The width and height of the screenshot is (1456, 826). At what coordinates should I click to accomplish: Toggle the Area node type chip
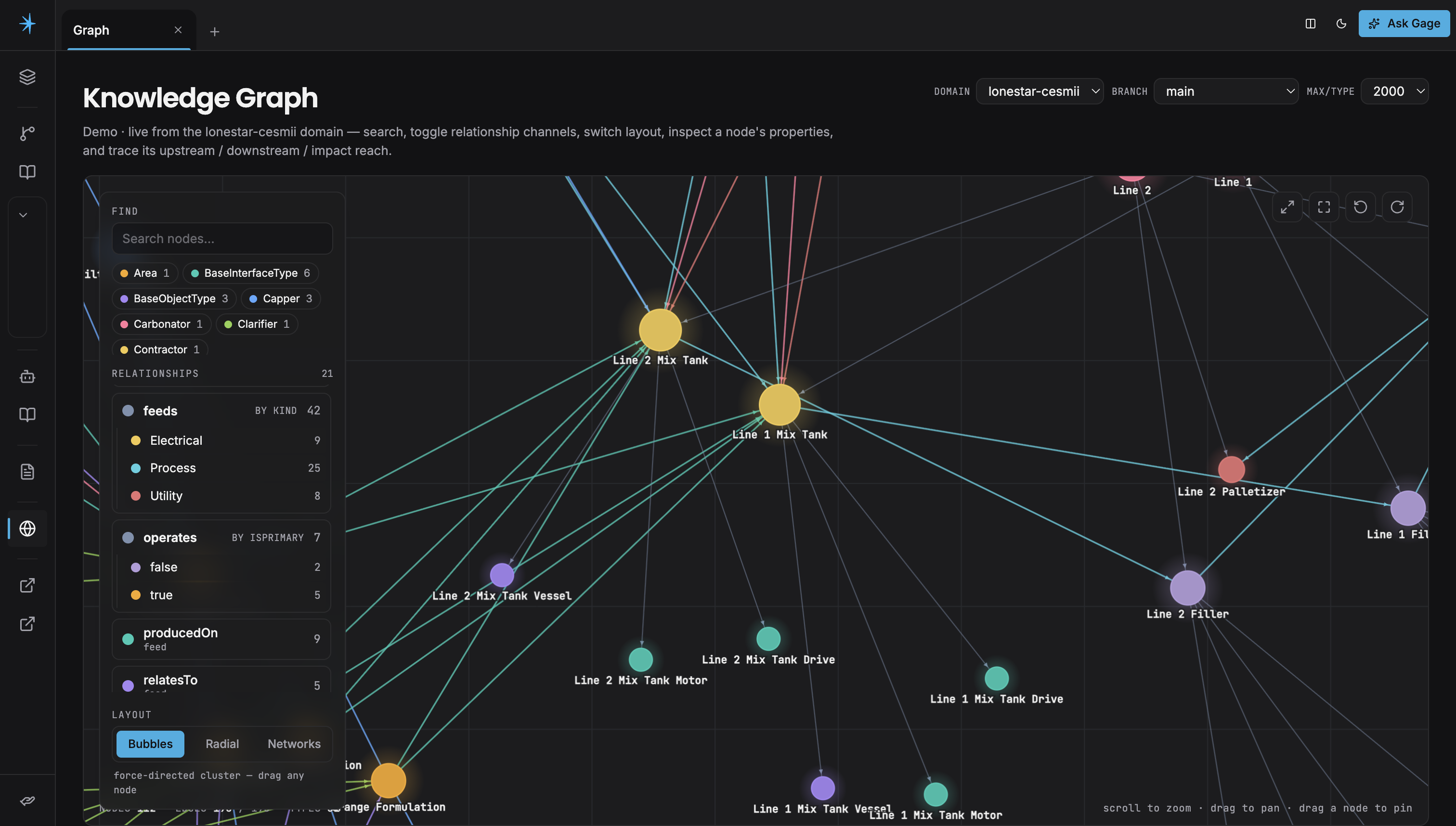tap(145, 273)
